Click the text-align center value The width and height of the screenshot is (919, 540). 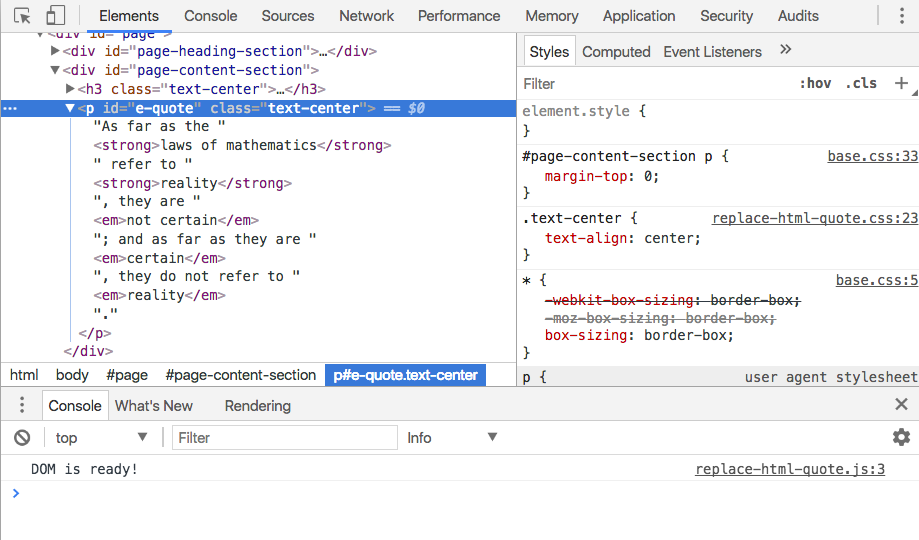668,238
